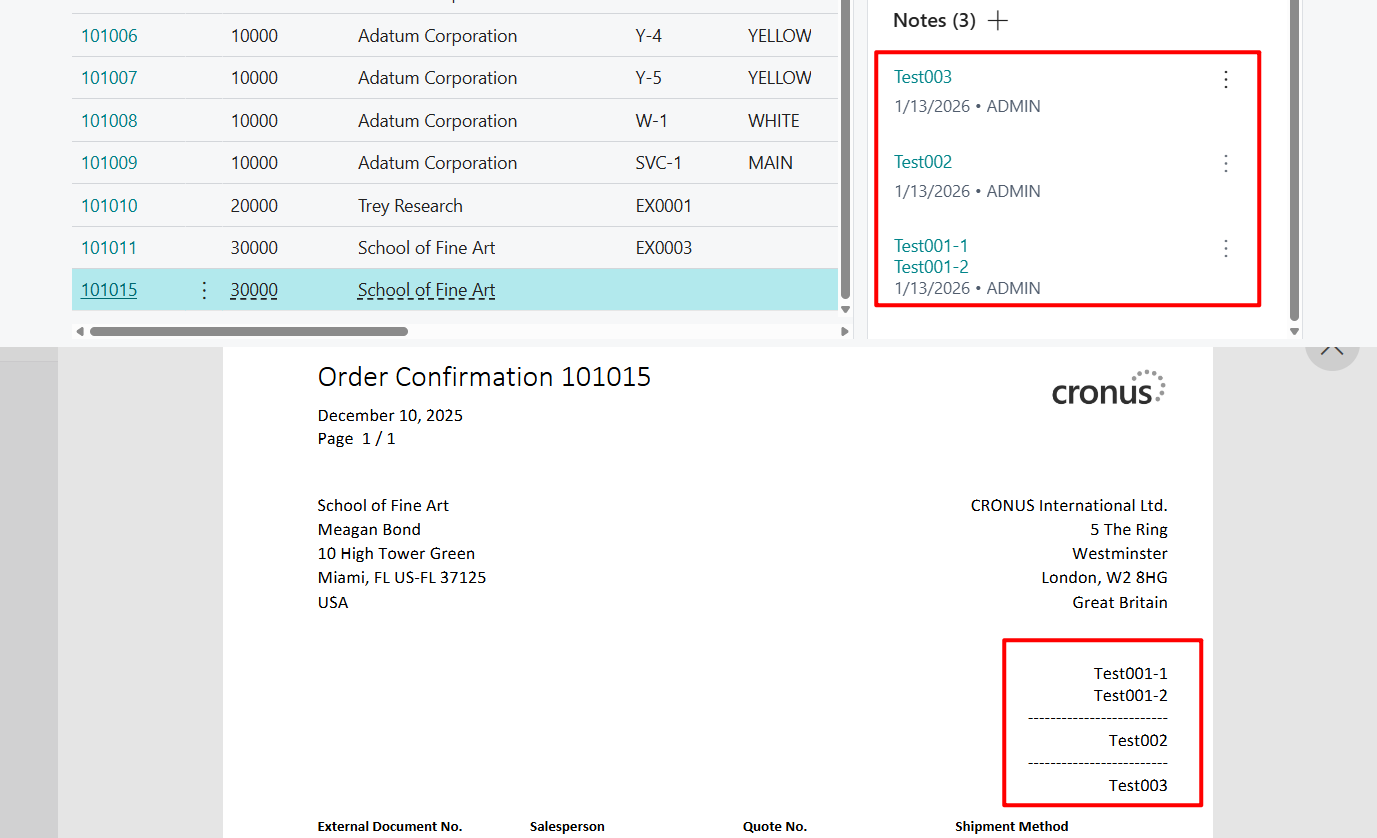Screen dimensions: 1377x838
Task: Open the Test003 note
Action: point(923,76)
